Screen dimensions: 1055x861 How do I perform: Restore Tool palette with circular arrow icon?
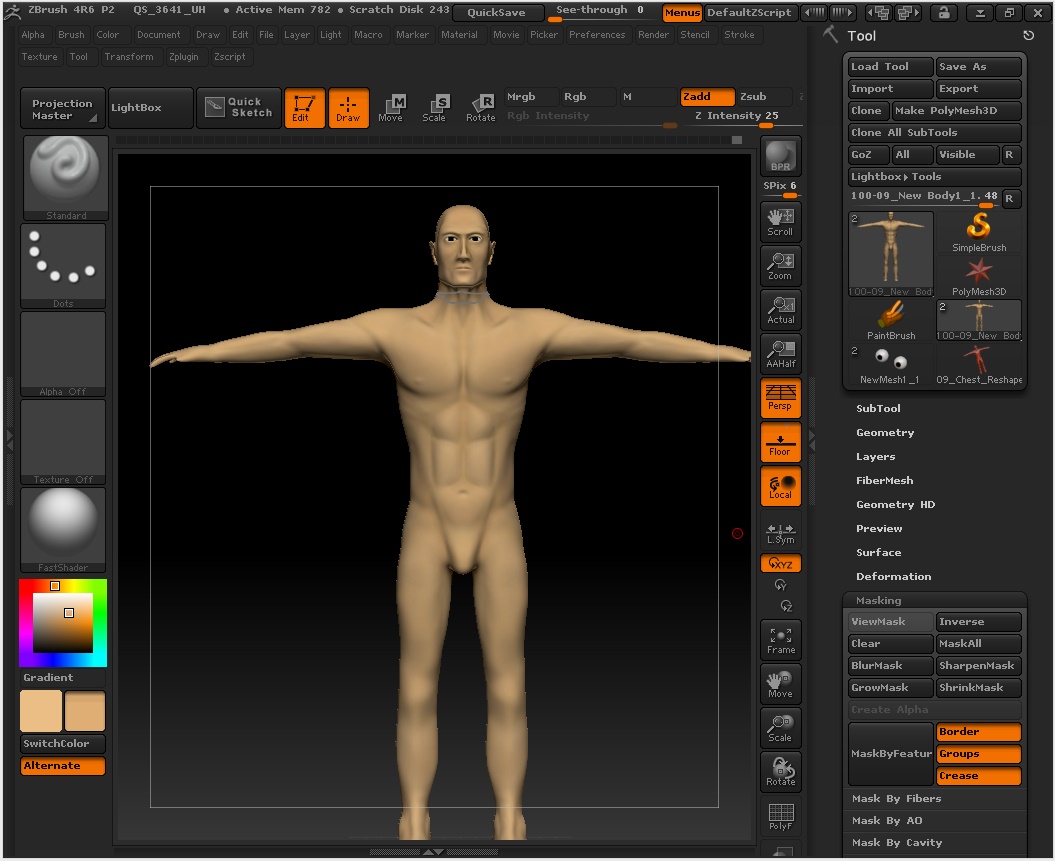click(x=1027, y=36)
